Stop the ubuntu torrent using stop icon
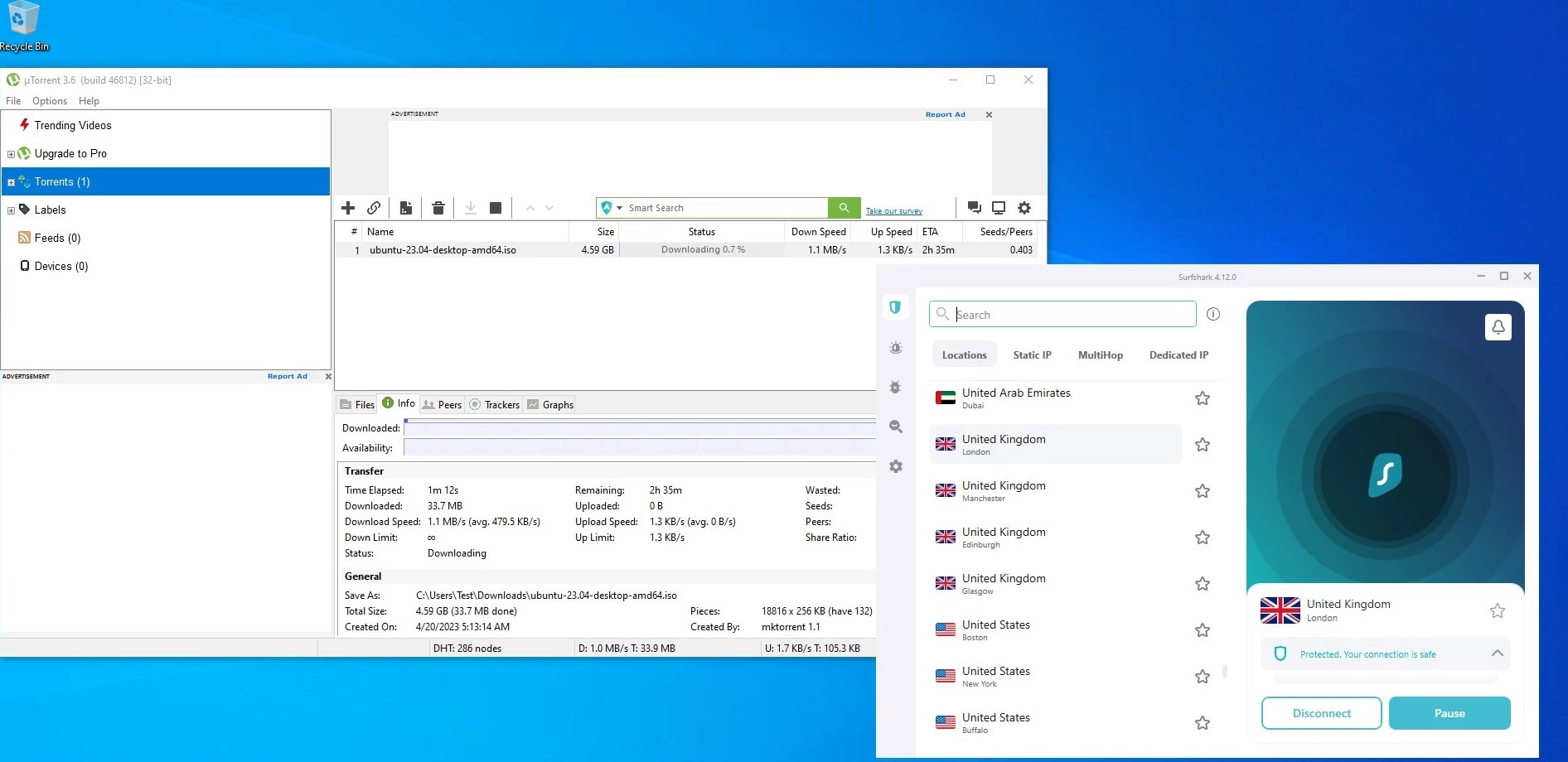The height and width of the screenshot is (762, 1568). [496, 208]
